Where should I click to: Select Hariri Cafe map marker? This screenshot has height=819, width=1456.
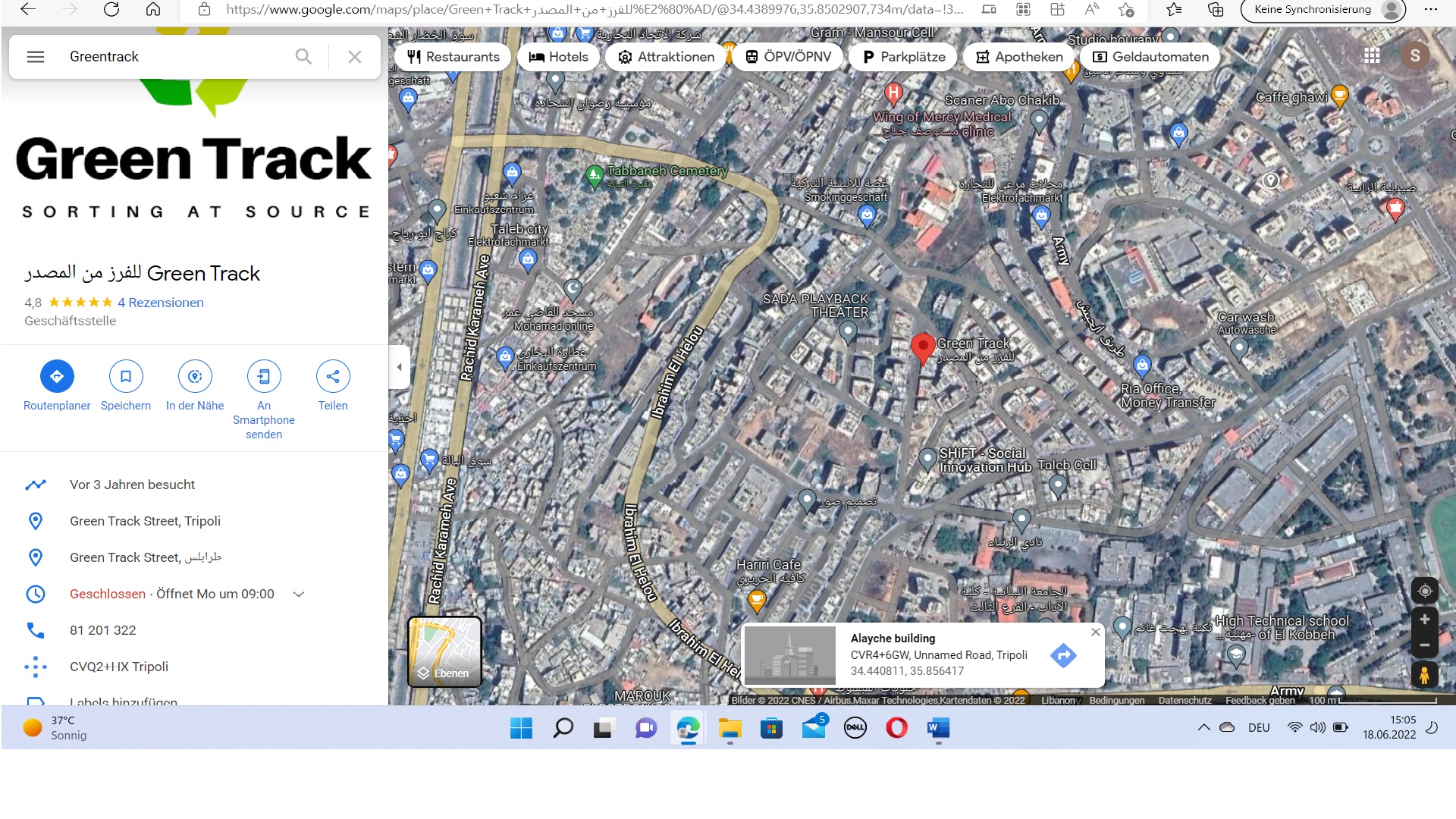click(x=757, y=601)
